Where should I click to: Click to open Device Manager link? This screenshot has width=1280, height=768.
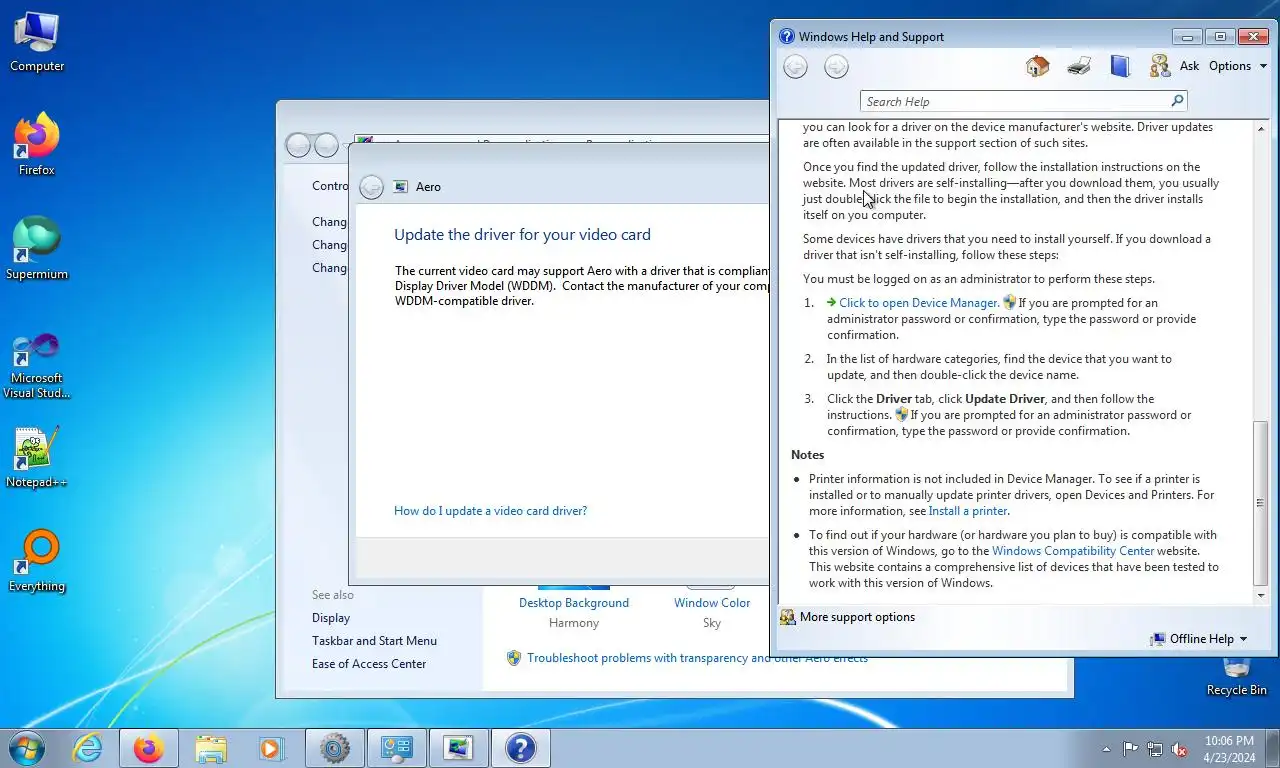[x=918, y=303]
